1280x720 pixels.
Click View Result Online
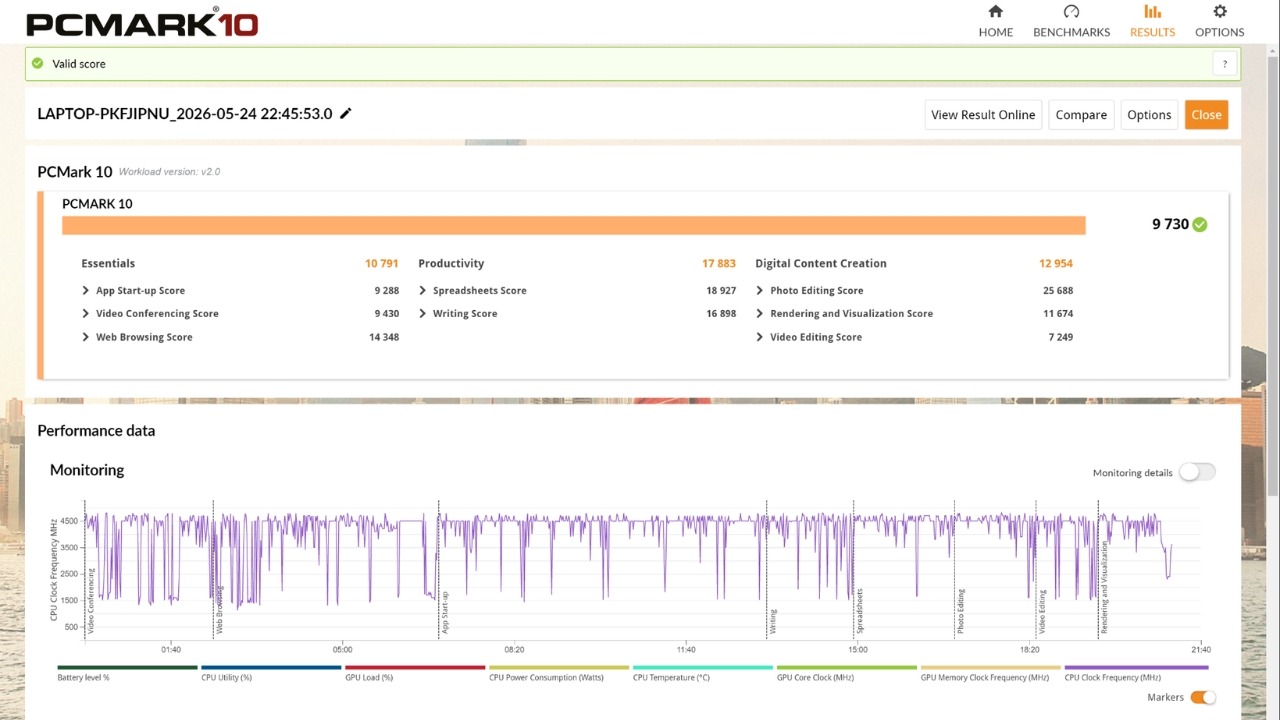(x=983, y=115)
